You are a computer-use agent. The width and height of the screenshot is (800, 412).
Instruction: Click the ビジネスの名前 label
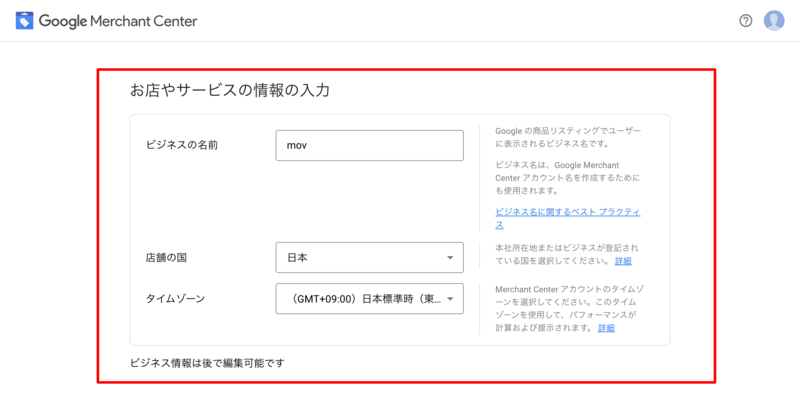(x=182, y=145)
